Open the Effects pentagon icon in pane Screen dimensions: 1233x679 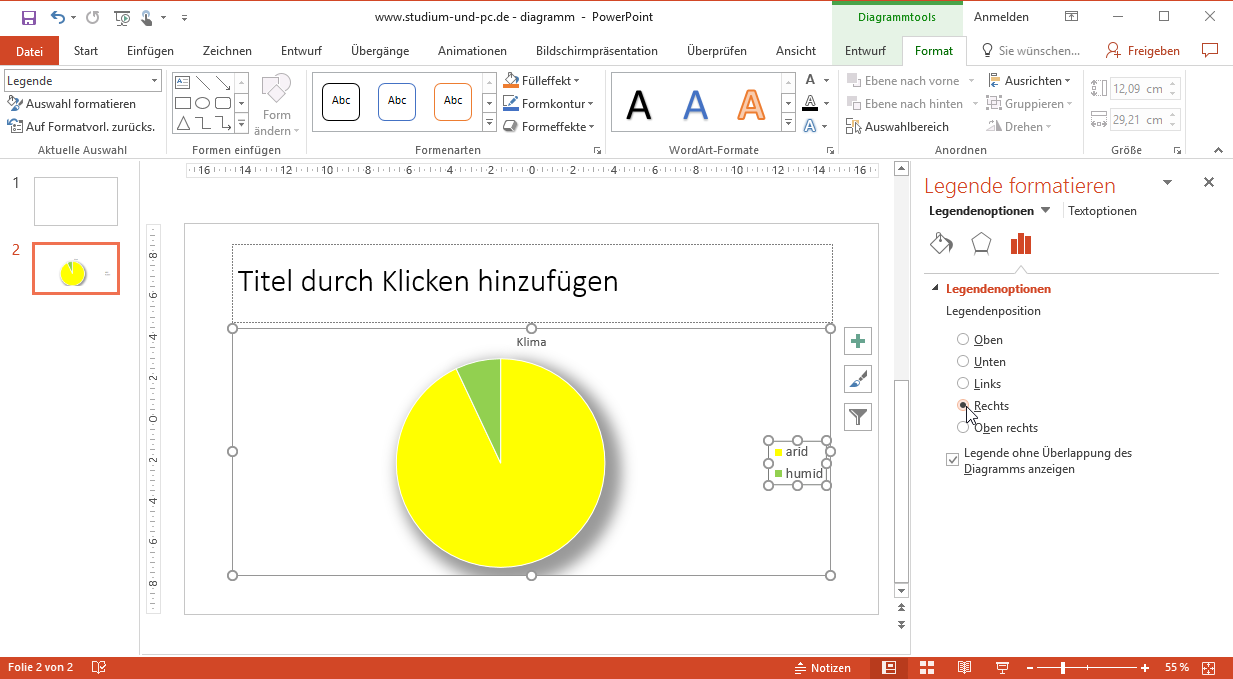pos(981,243)
